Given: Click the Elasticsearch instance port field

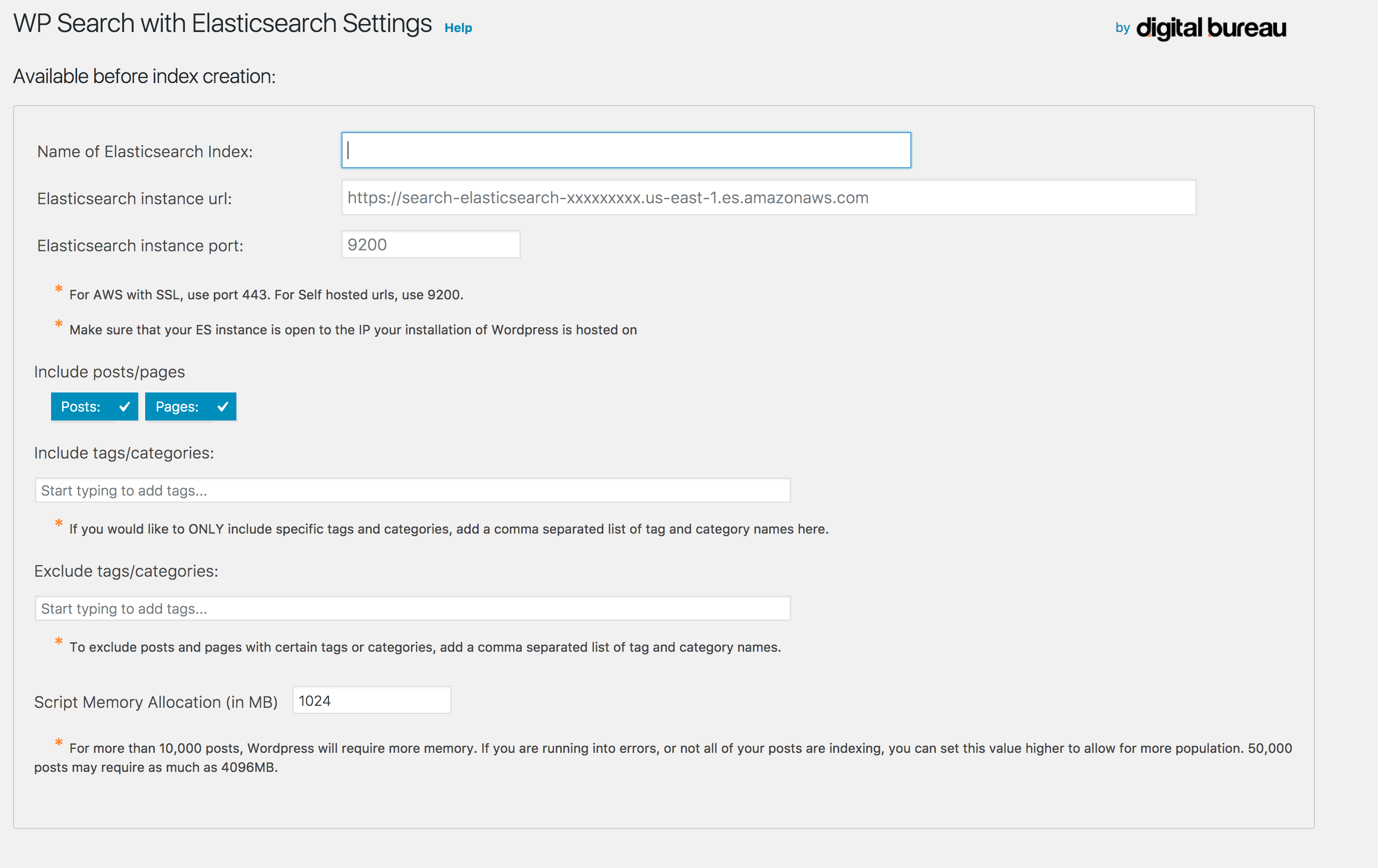Looking at the screenshot, I should point(430,245).
